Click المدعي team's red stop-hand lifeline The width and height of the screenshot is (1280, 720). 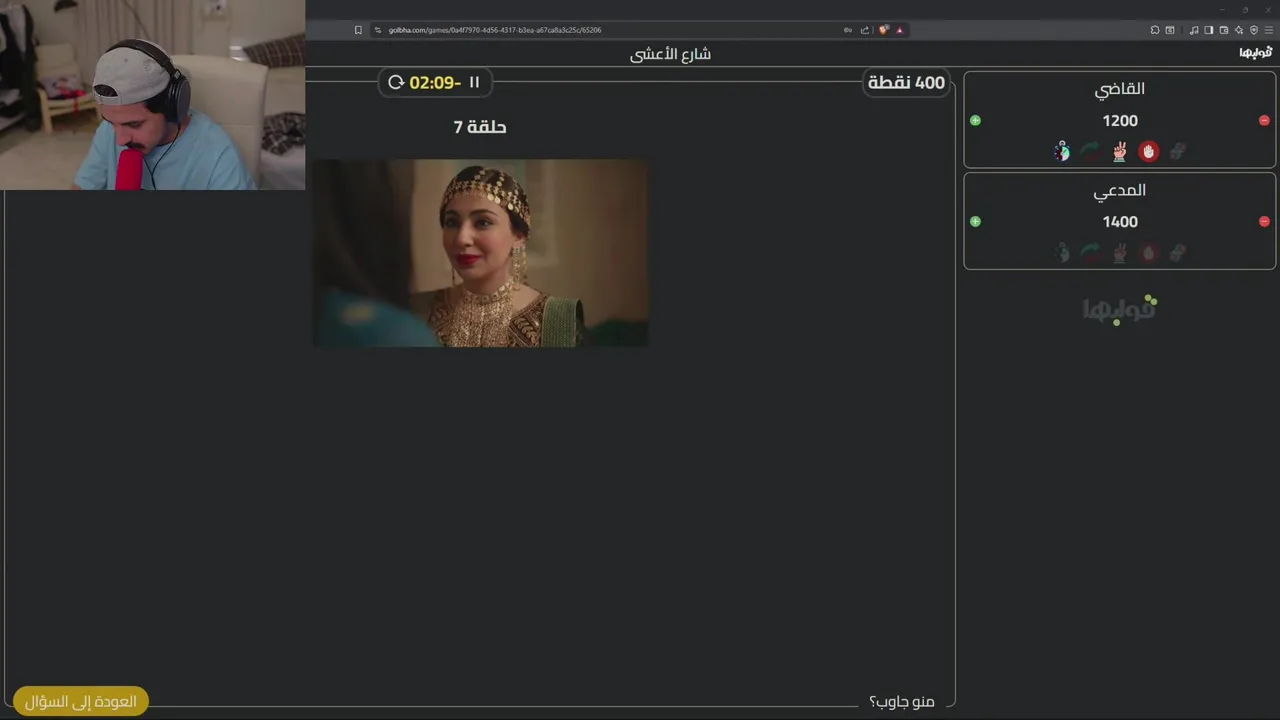point(1148,252)
